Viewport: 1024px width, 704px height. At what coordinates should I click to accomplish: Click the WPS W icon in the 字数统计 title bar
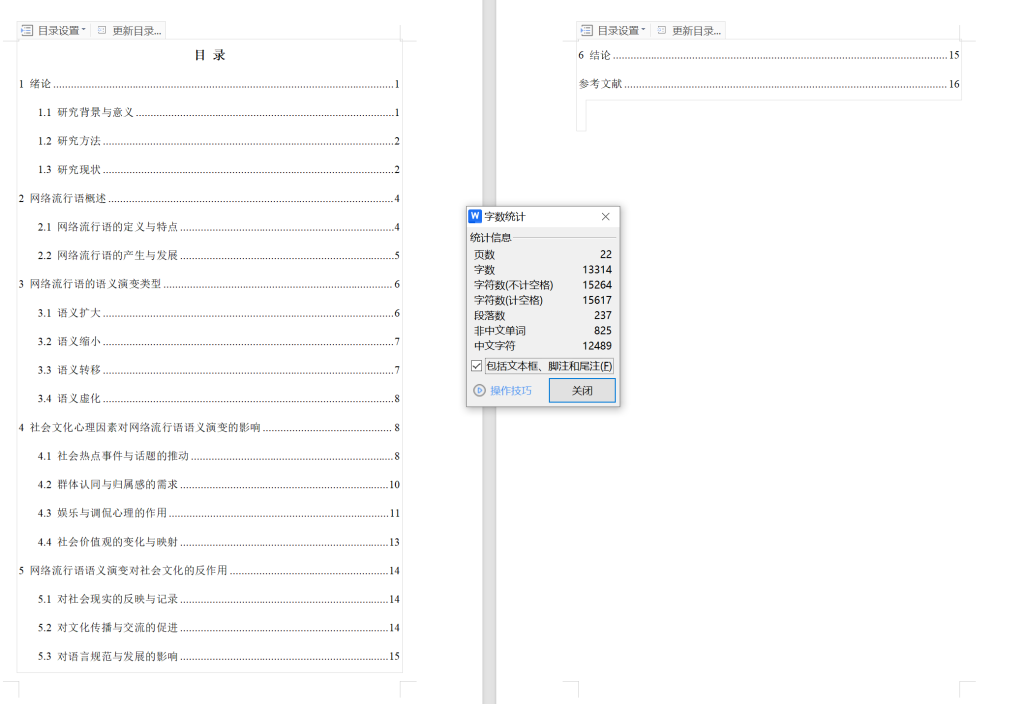point(476,216)
